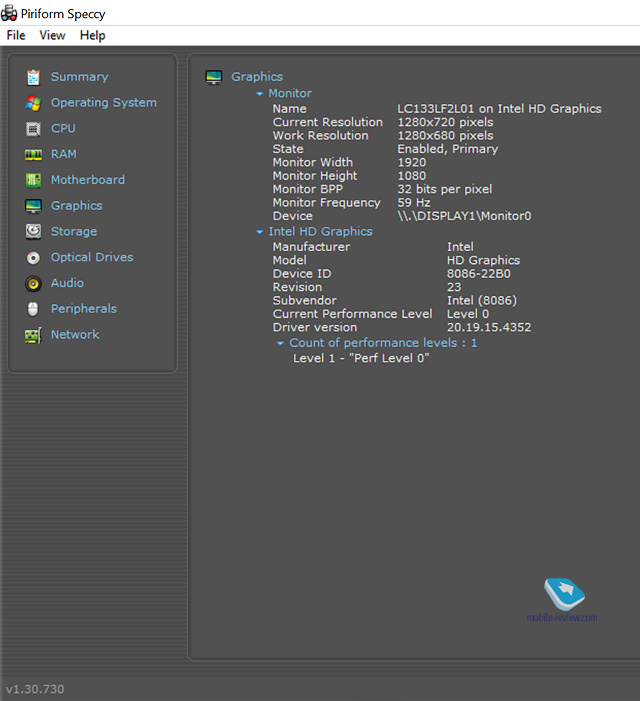Collapse the Intel HD Graphics section
Image resolution: width=640 pixels, height=701 pixels.
(x=260, y=232)
